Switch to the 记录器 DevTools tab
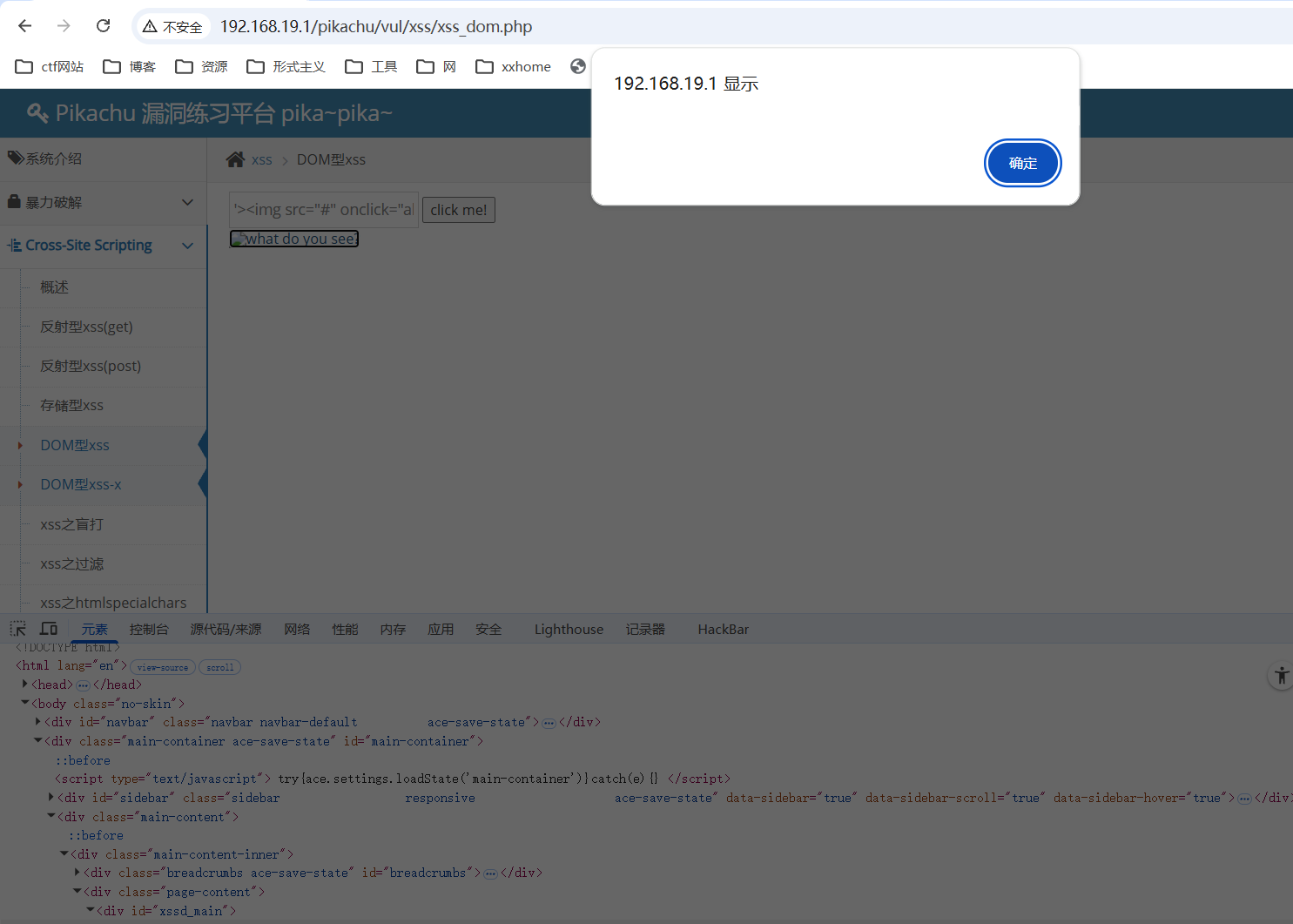1293x924 pixels. pyautogui.click(x=645, y=630)
